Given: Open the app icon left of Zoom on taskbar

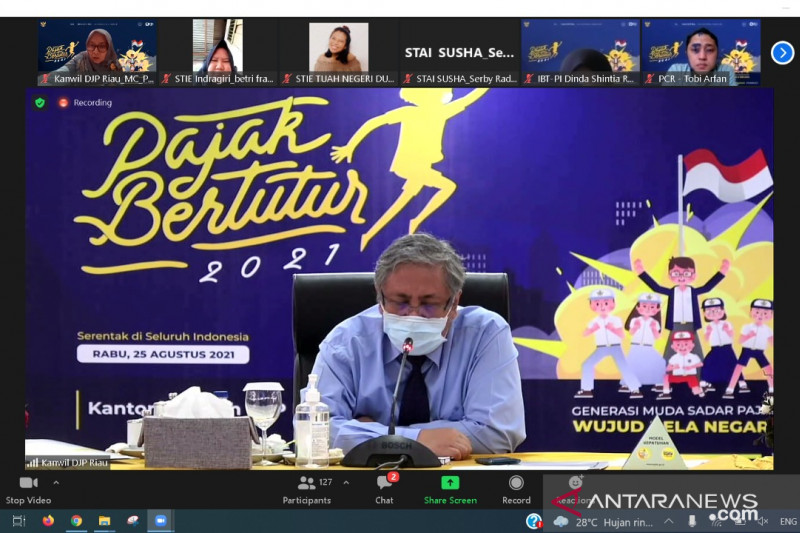Looking at the screenshot, I should click(x=133, y=521).
